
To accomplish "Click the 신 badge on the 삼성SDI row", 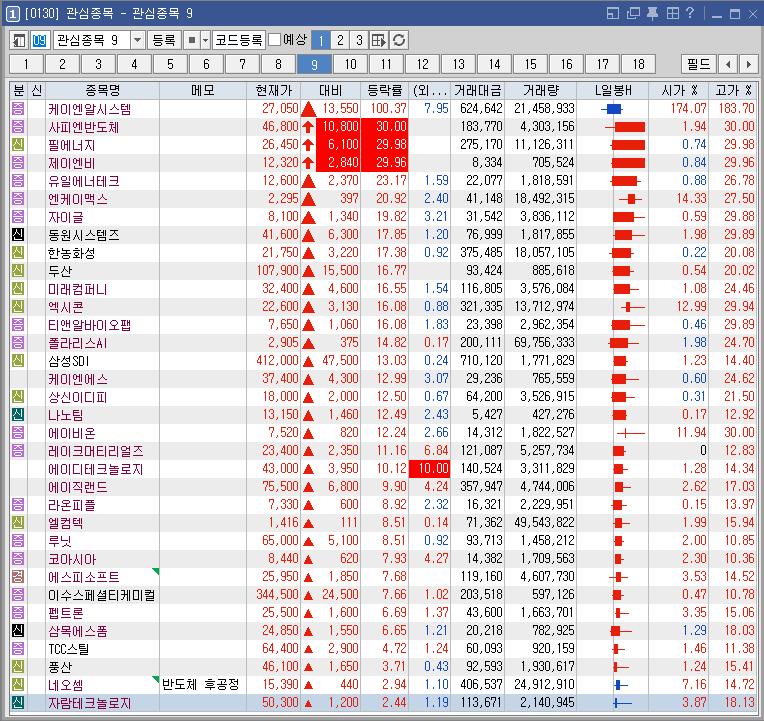I will [x=18, y=360].
